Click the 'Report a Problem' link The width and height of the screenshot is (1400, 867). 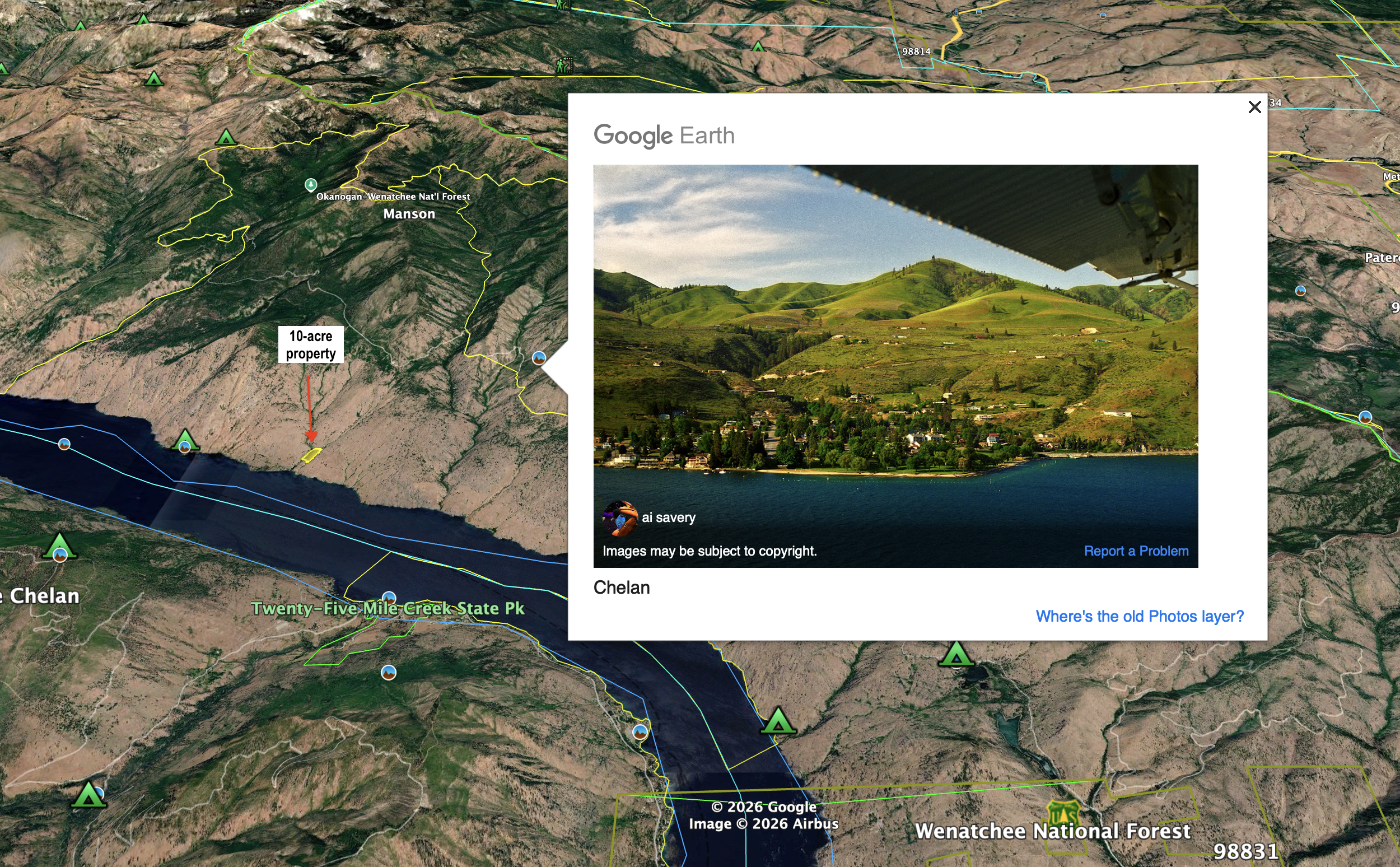pos(1136,551)
